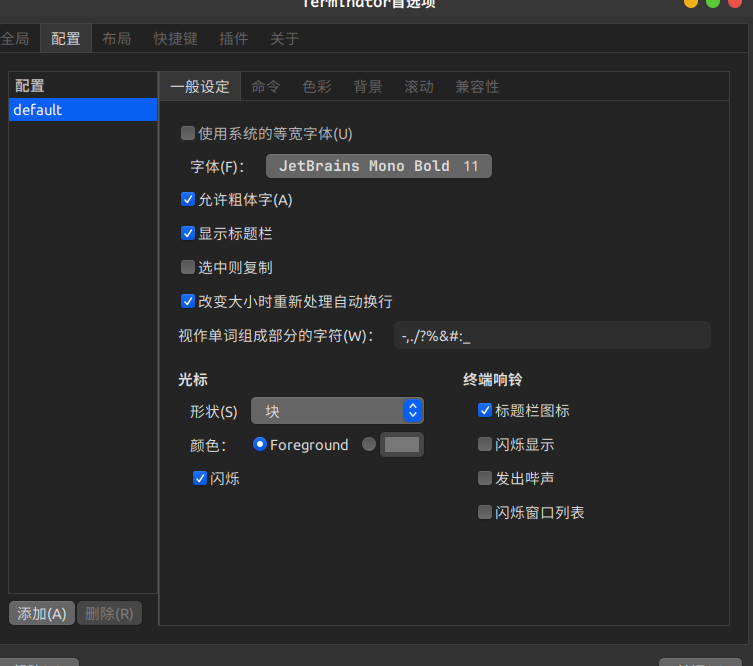
Task: Click the word characters input field
Action: point(552,336)
